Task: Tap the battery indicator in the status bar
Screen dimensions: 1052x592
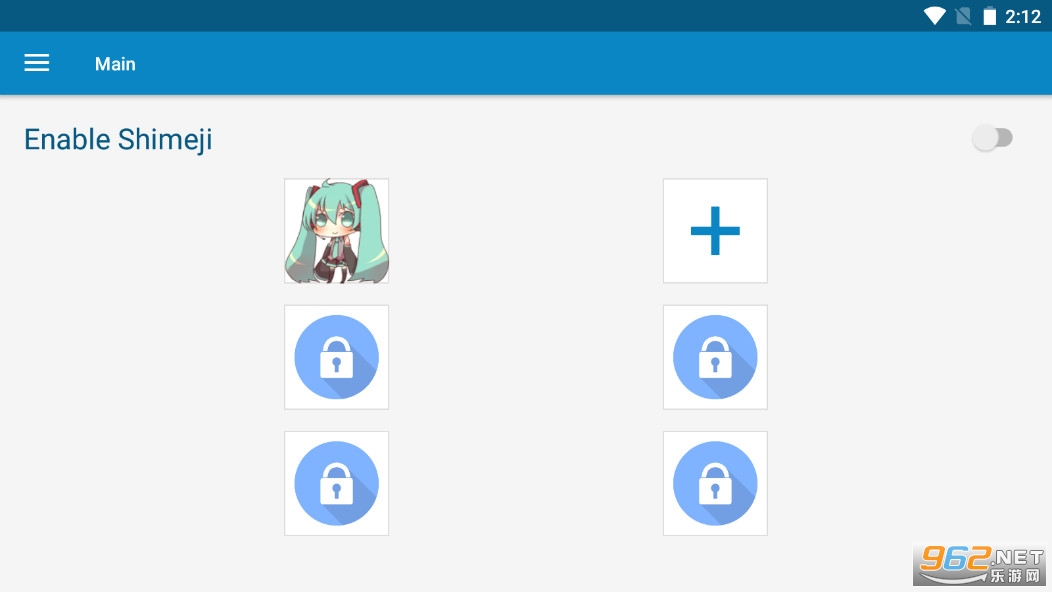Action: (990, 16)
